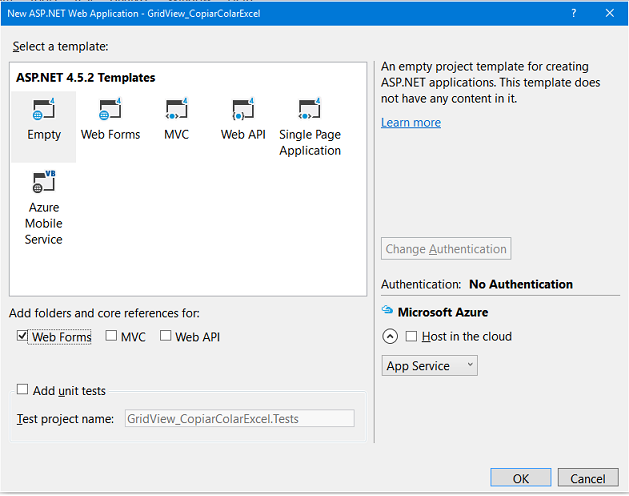Collapse the Microsoft Azure section chevron
Viewport: 629px width, 496px height.
pyautogui.click(x=390, y=336)
